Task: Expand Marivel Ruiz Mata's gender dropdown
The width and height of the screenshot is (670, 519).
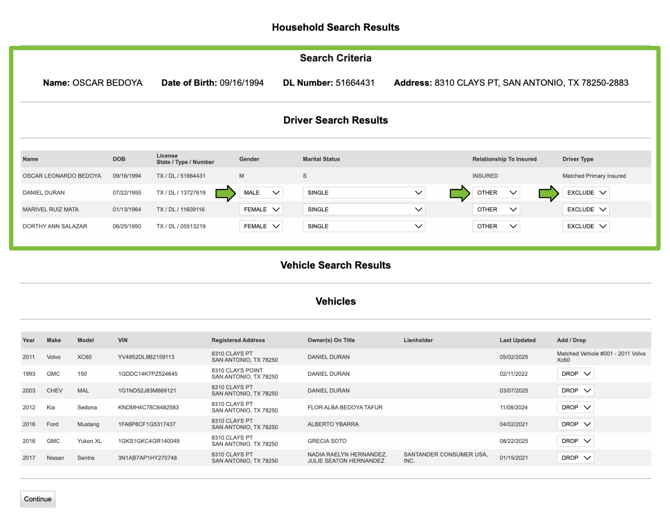Action: coord(262,210)
